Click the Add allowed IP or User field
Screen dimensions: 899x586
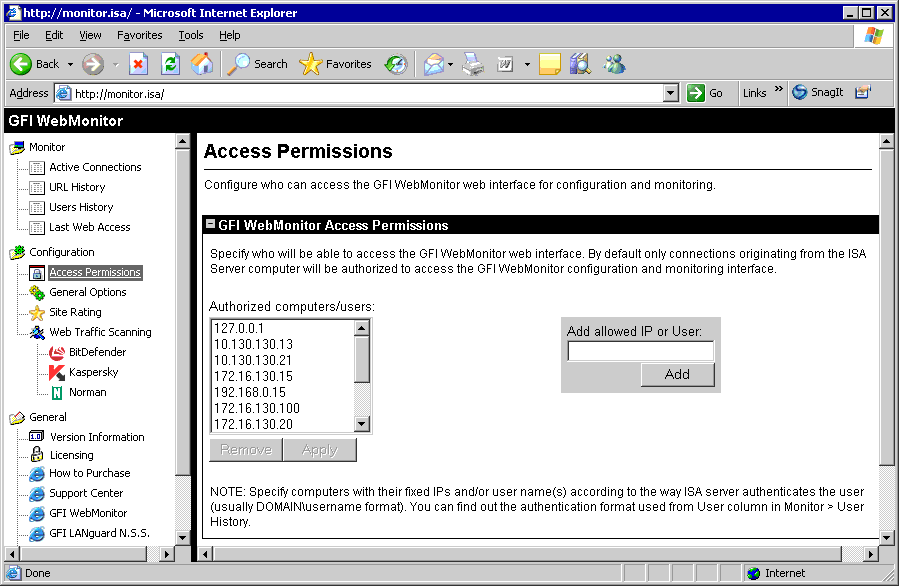point(640,351)
